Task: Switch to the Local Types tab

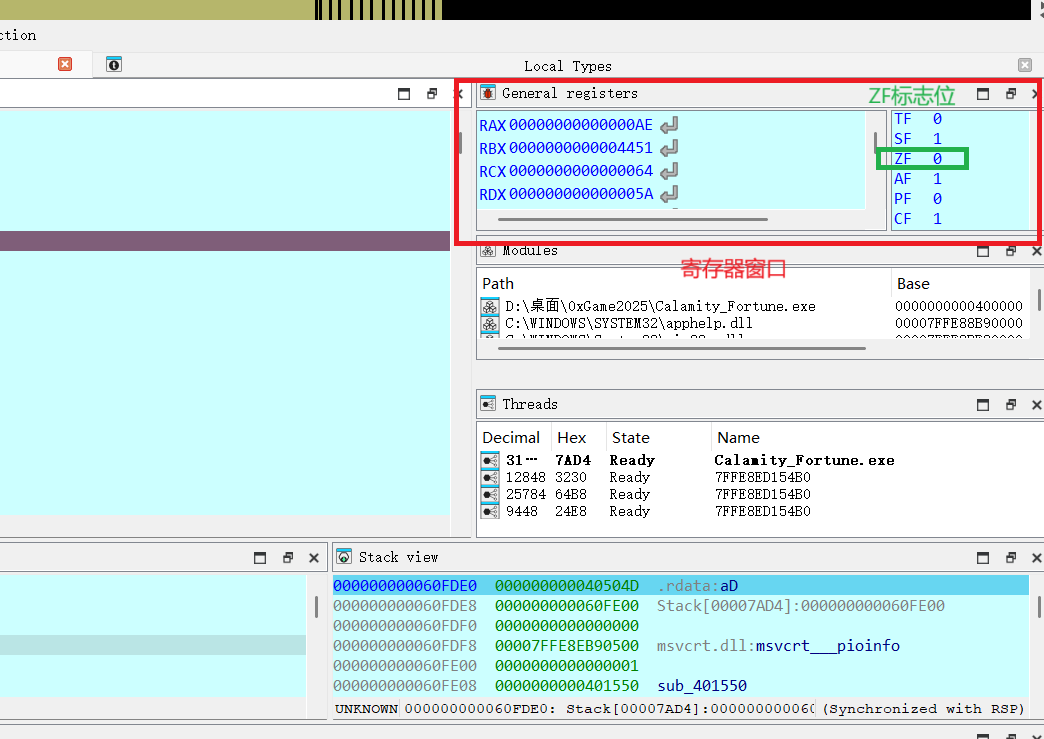Action: pyautogui.click(x=567, y=66)
